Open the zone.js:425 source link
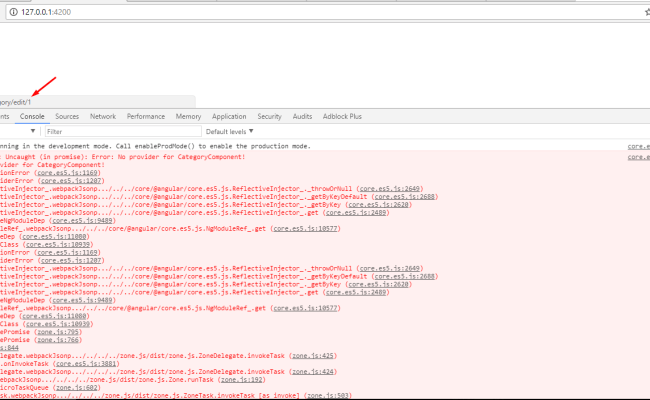The width and height of the screenshot is (650, 400). pyautogui.click(x=313, y=356)
